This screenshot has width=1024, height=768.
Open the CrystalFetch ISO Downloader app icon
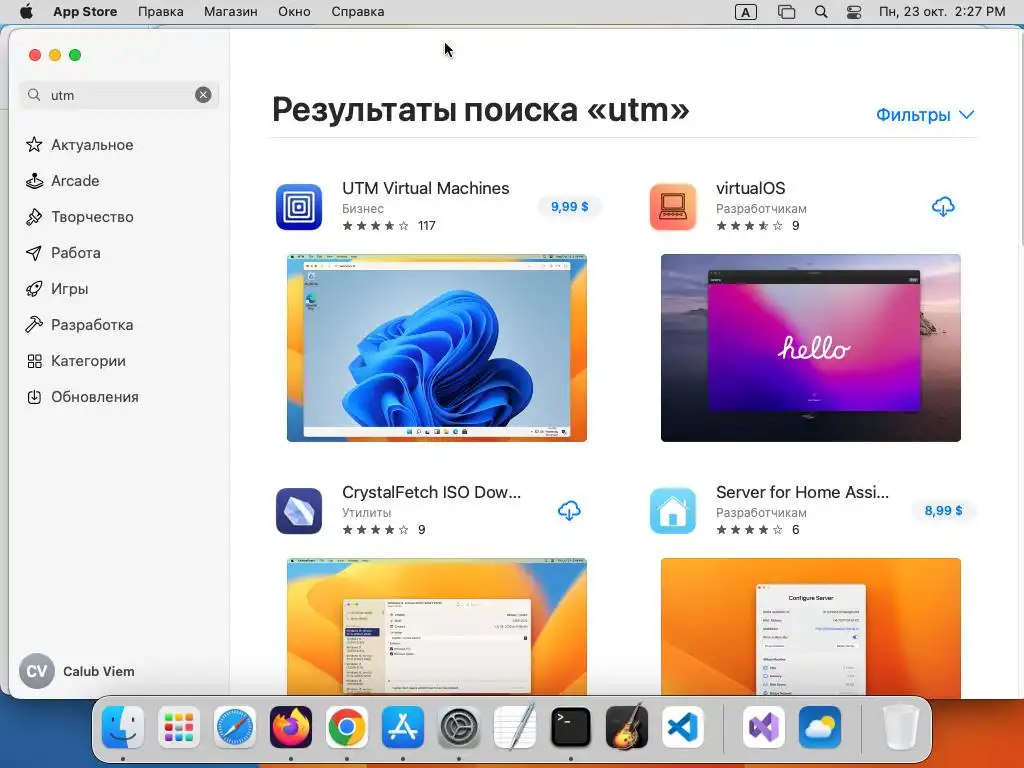tap(298, 511)
